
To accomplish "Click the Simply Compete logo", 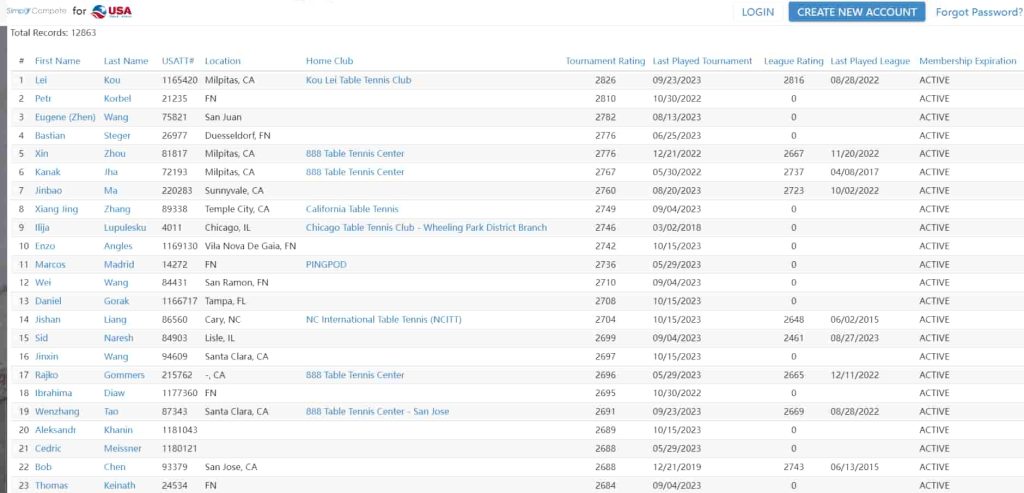I will (x=35, y=11).
